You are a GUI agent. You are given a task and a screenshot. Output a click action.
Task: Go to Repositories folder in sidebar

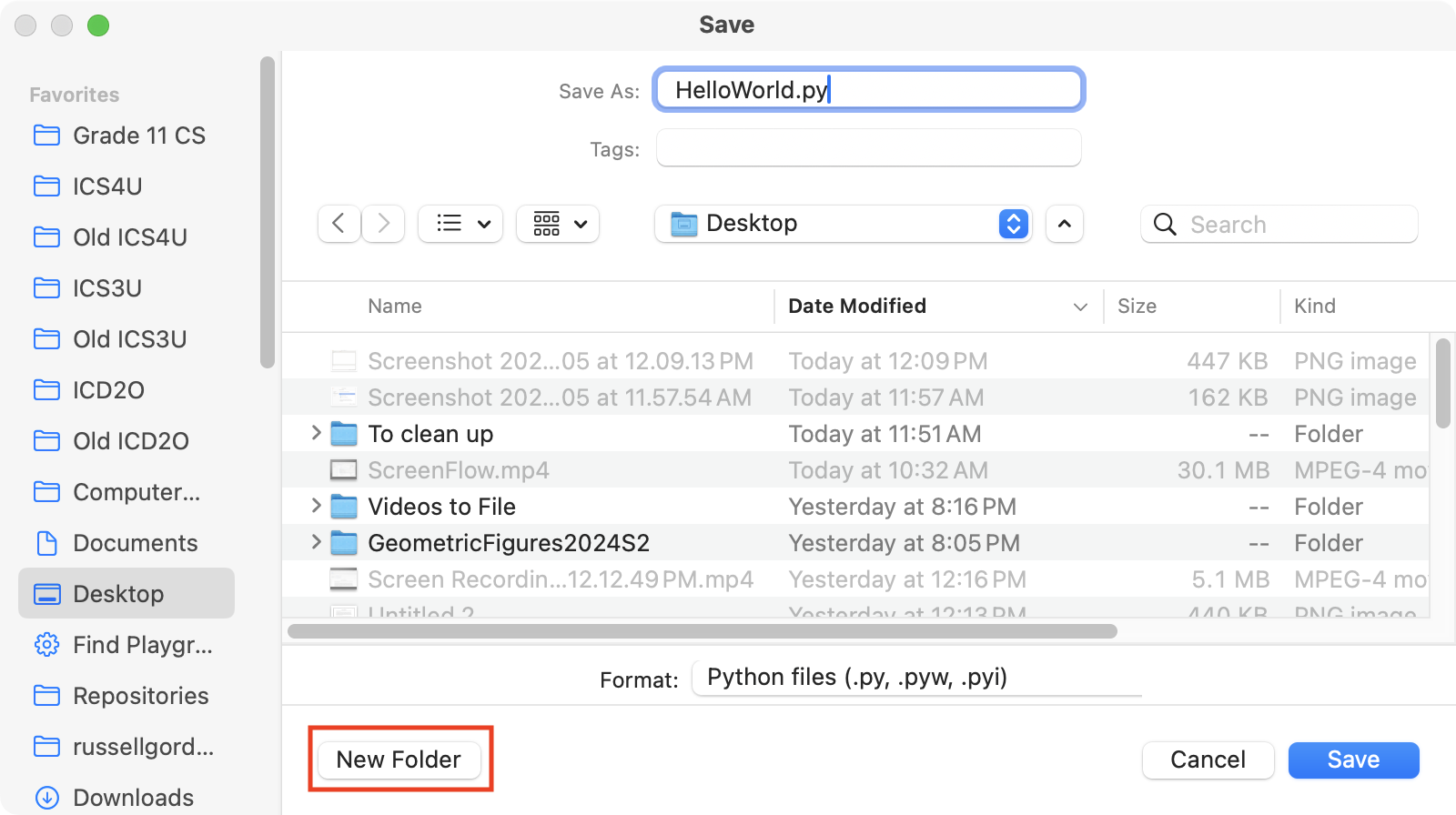(x=140, y=696)
